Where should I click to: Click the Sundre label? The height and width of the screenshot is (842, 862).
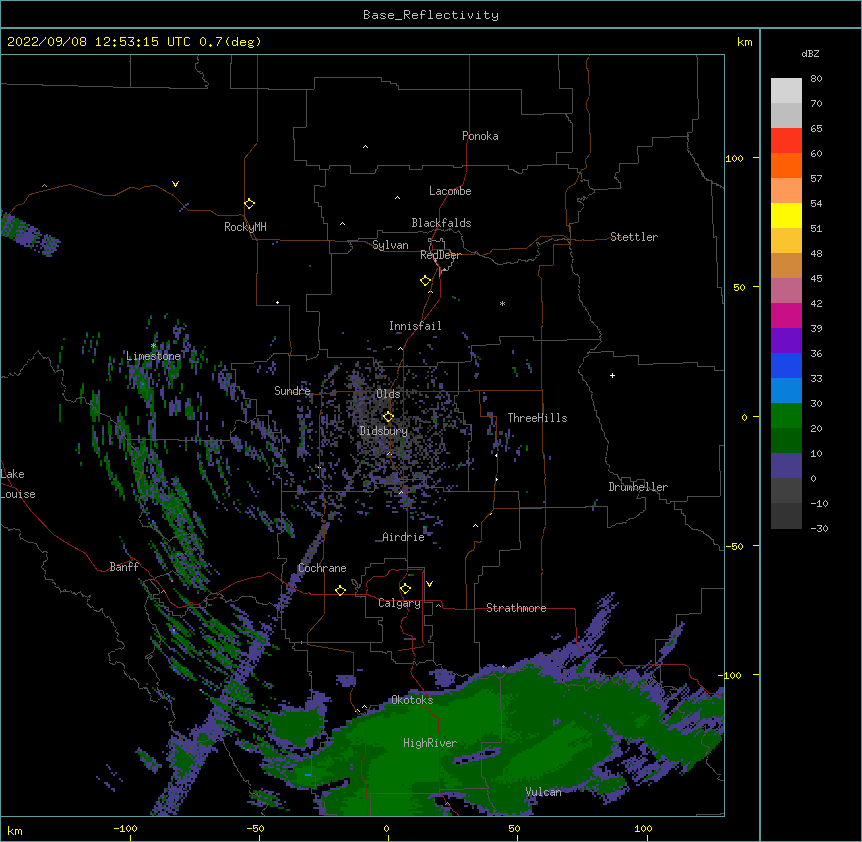pyautogui.click(x=292, y=391)
